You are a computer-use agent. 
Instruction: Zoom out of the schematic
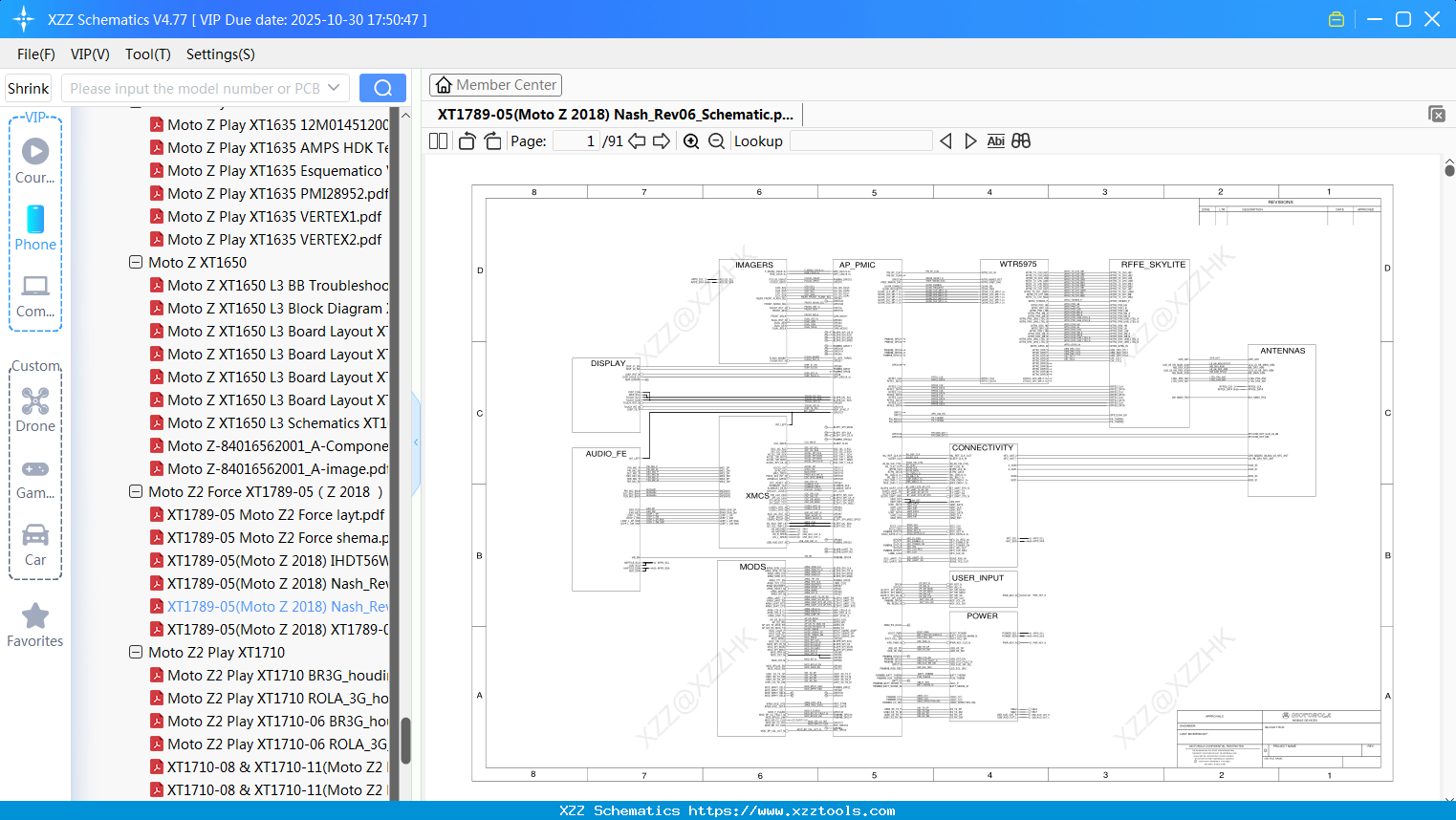tap(716, 140)
